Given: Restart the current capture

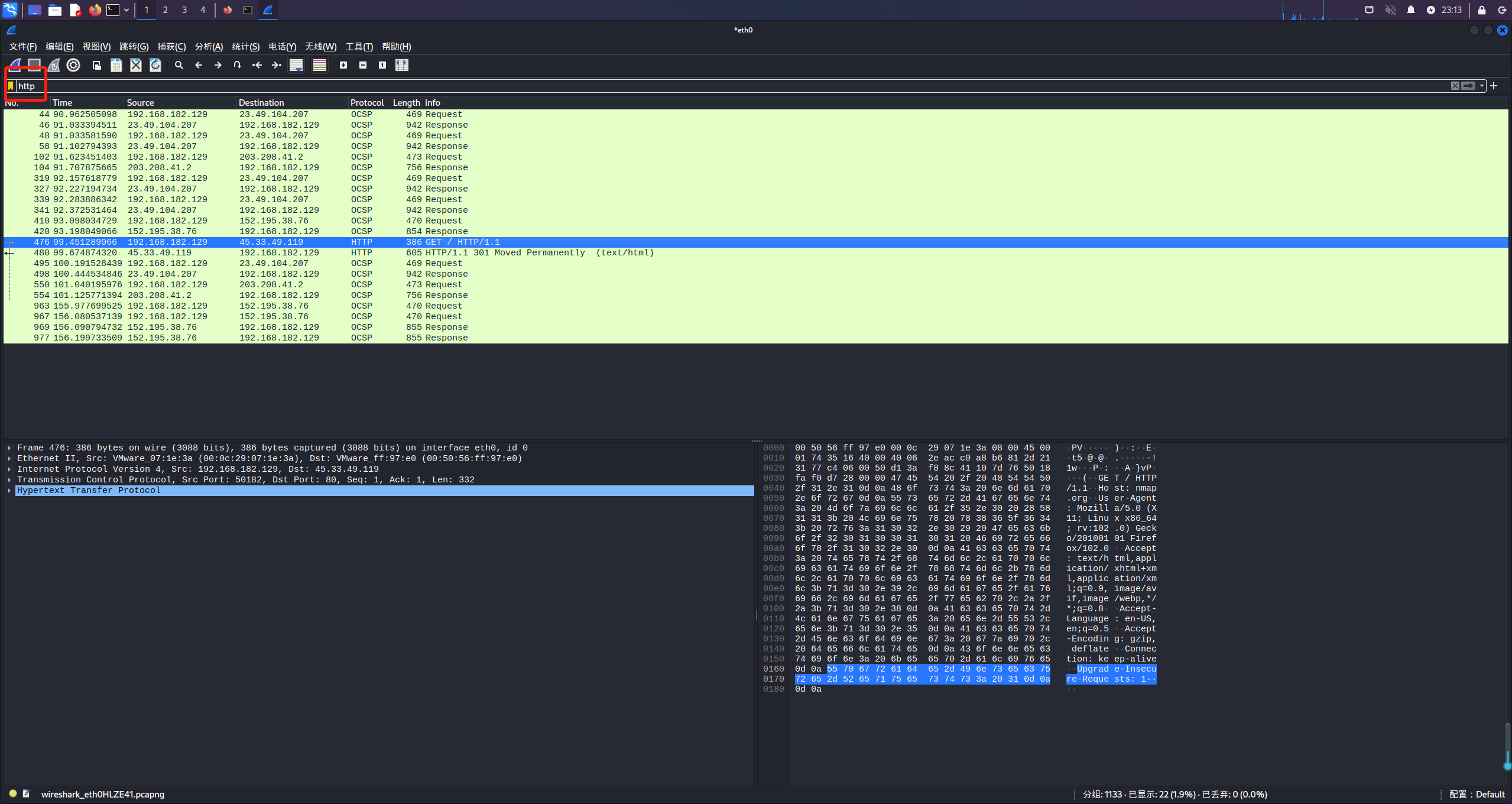Looking at the screenshot, I should pyautogui.click(x=54, y=65).
